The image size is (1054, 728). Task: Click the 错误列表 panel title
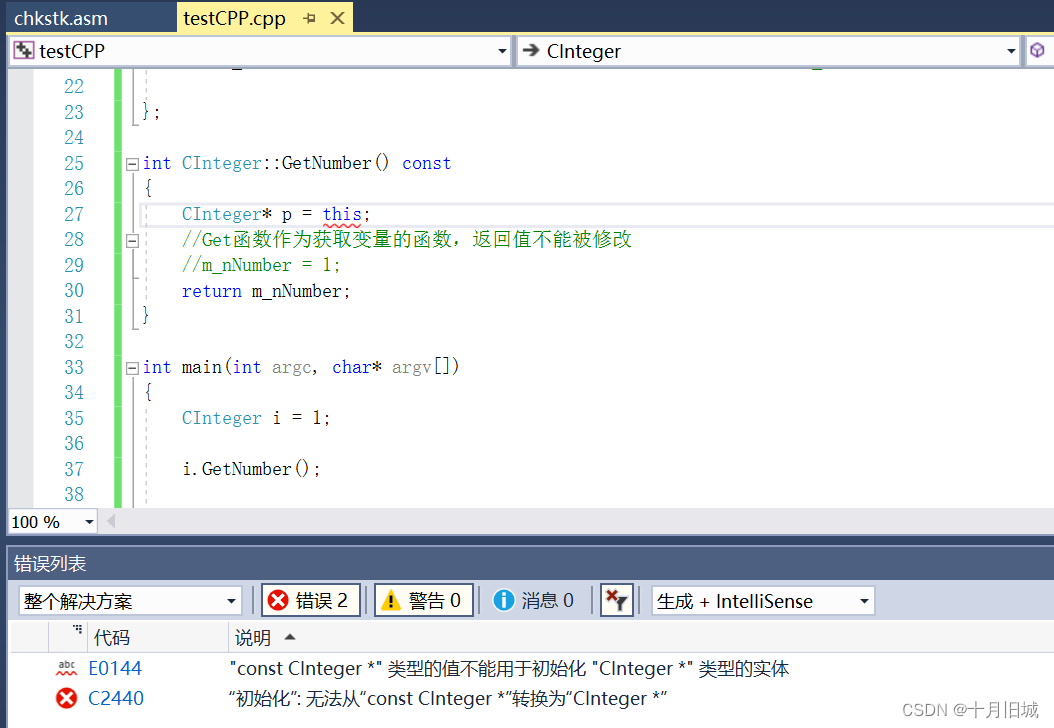point(50,563)
